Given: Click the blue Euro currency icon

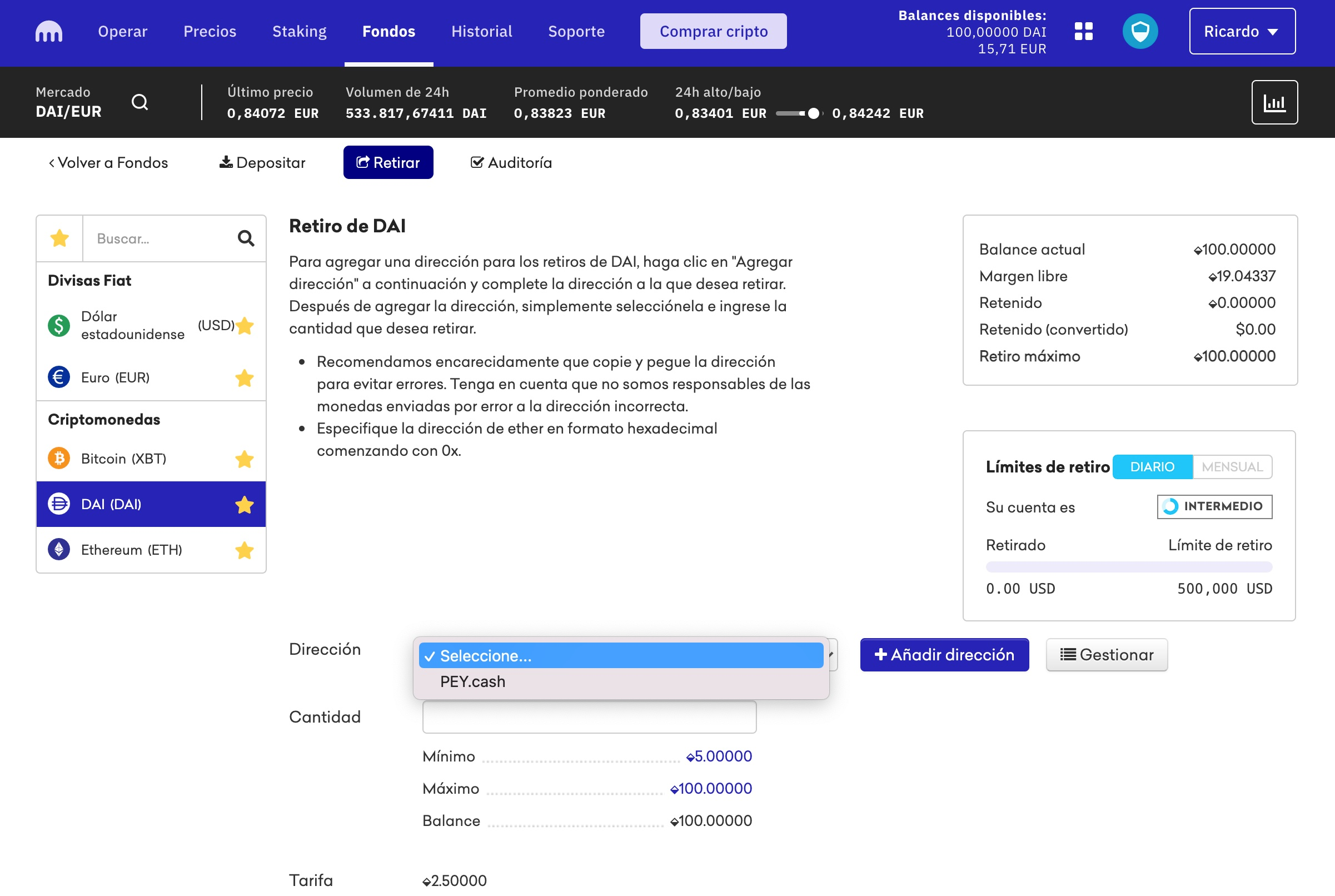Looking at the screenshot, I should (59, 377).
